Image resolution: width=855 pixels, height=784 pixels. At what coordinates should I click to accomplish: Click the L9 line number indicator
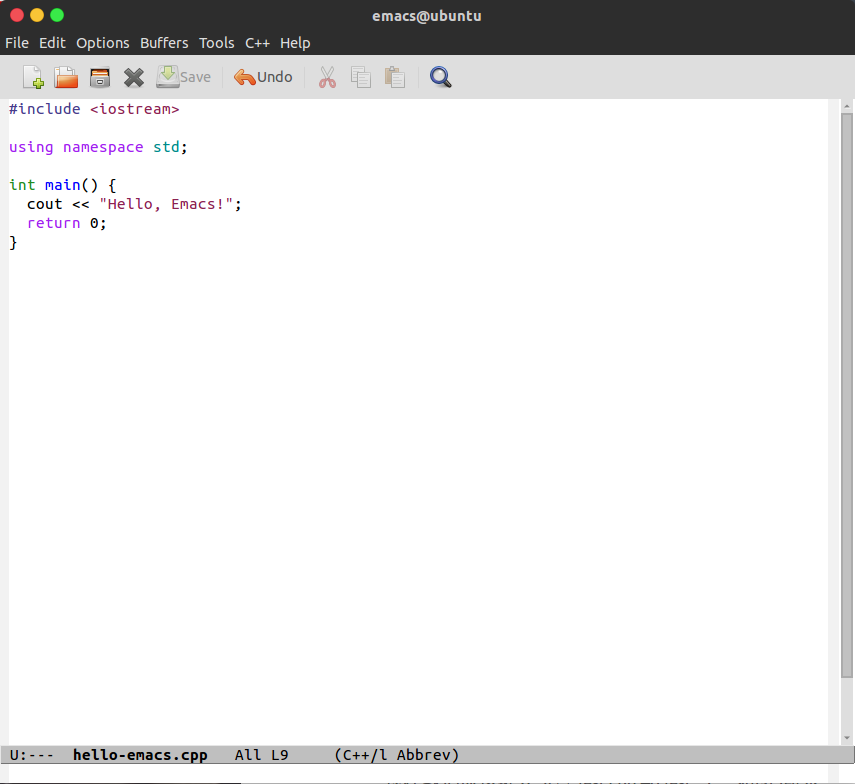click(280, 755)
